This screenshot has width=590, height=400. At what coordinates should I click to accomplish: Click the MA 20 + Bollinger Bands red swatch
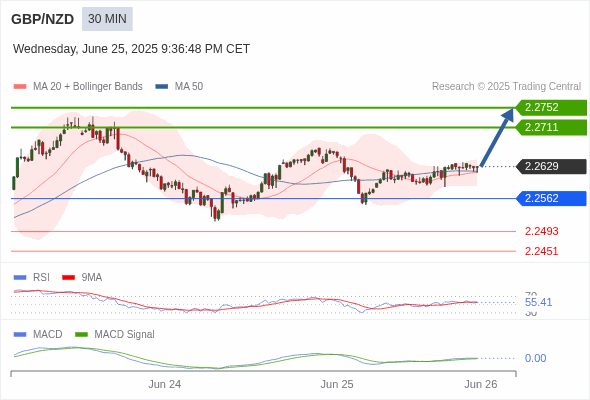(20, 87)
